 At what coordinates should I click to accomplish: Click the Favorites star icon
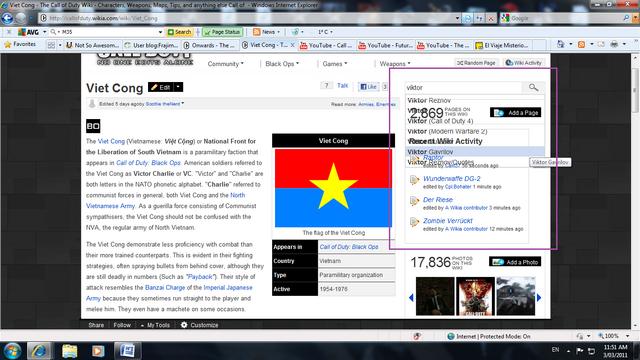pyautogui.click(x=7, y=44)
